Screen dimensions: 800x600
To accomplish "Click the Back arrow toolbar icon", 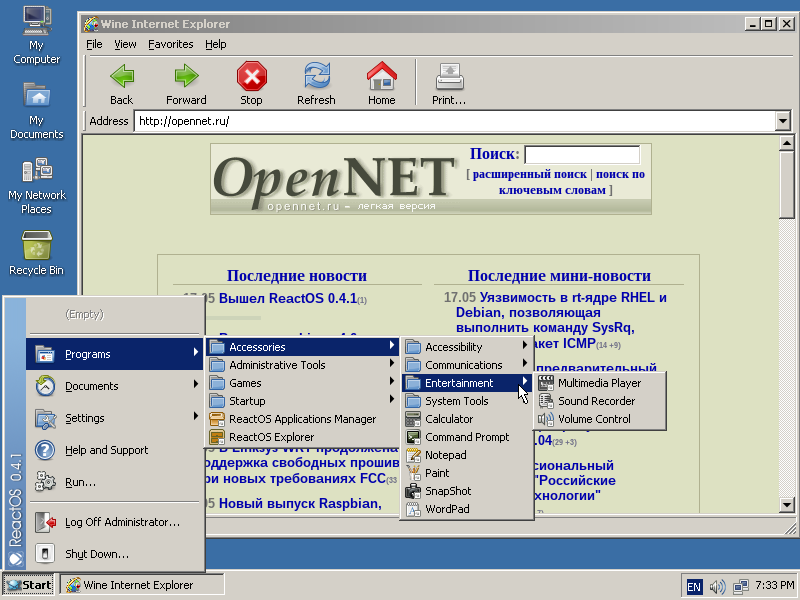I will point(121,76).
